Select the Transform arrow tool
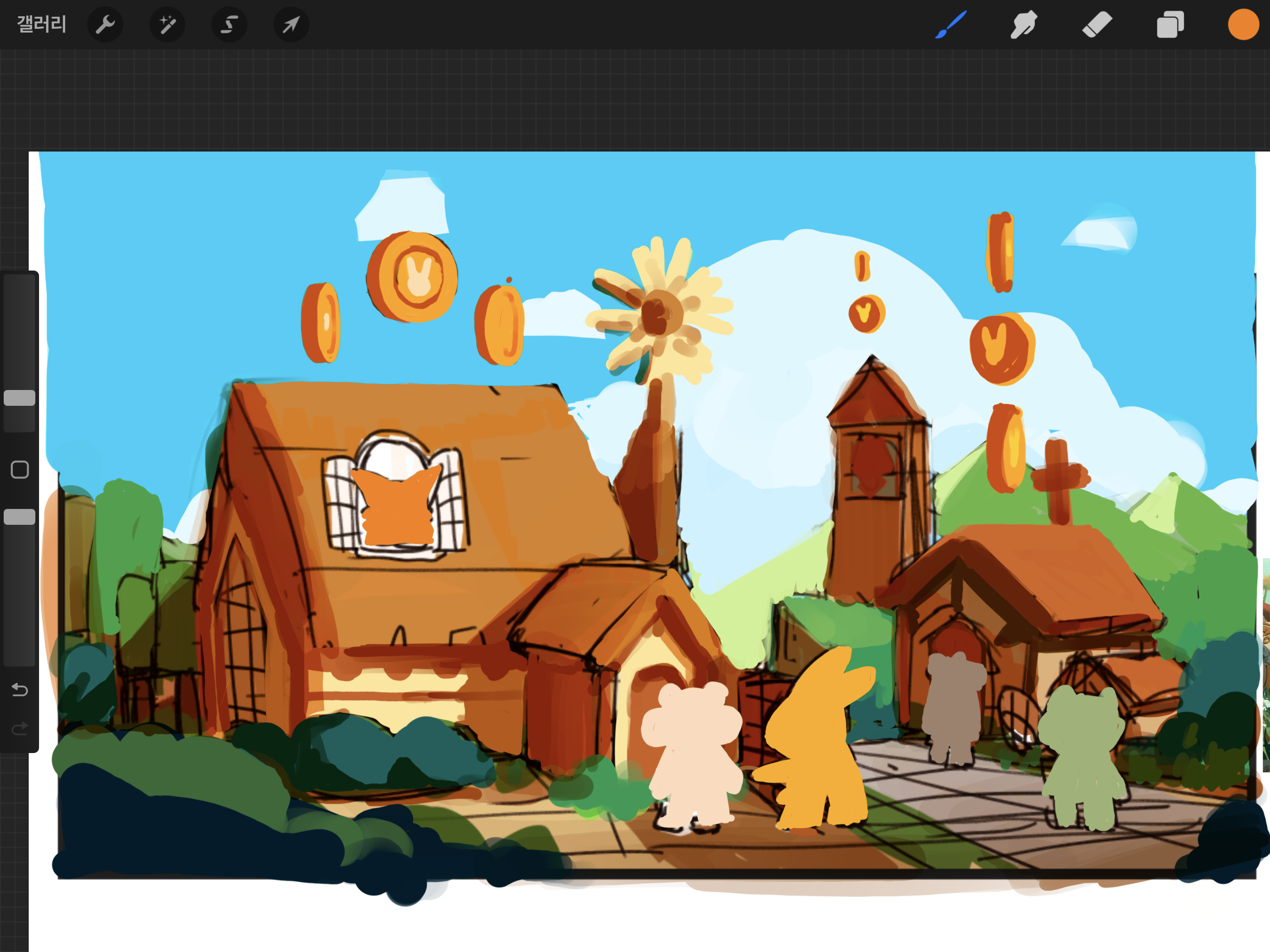Image resolution: width=1270 pixels, height=952 pixels. click(291, 25)
